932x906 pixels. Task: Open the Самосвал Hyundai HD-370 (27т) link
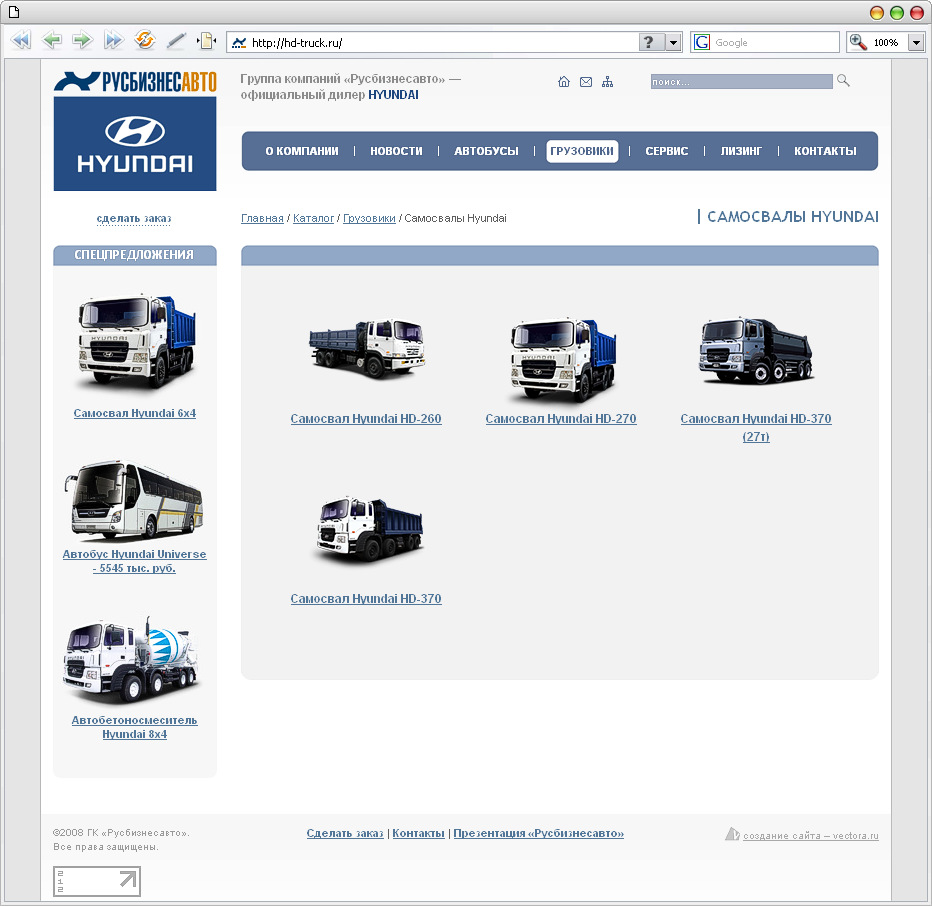[756, 427]
